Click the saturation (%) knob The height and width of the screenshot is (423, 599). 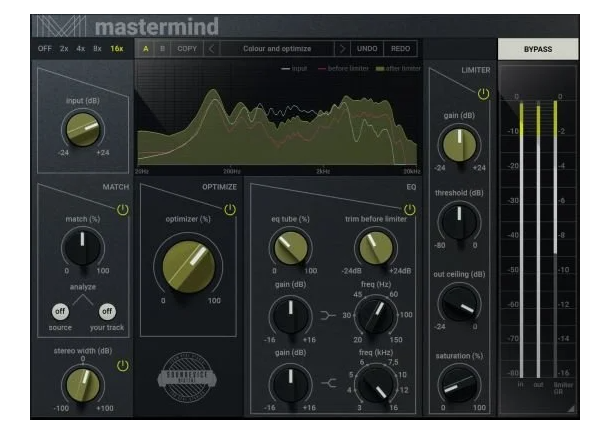pos(460,385)
